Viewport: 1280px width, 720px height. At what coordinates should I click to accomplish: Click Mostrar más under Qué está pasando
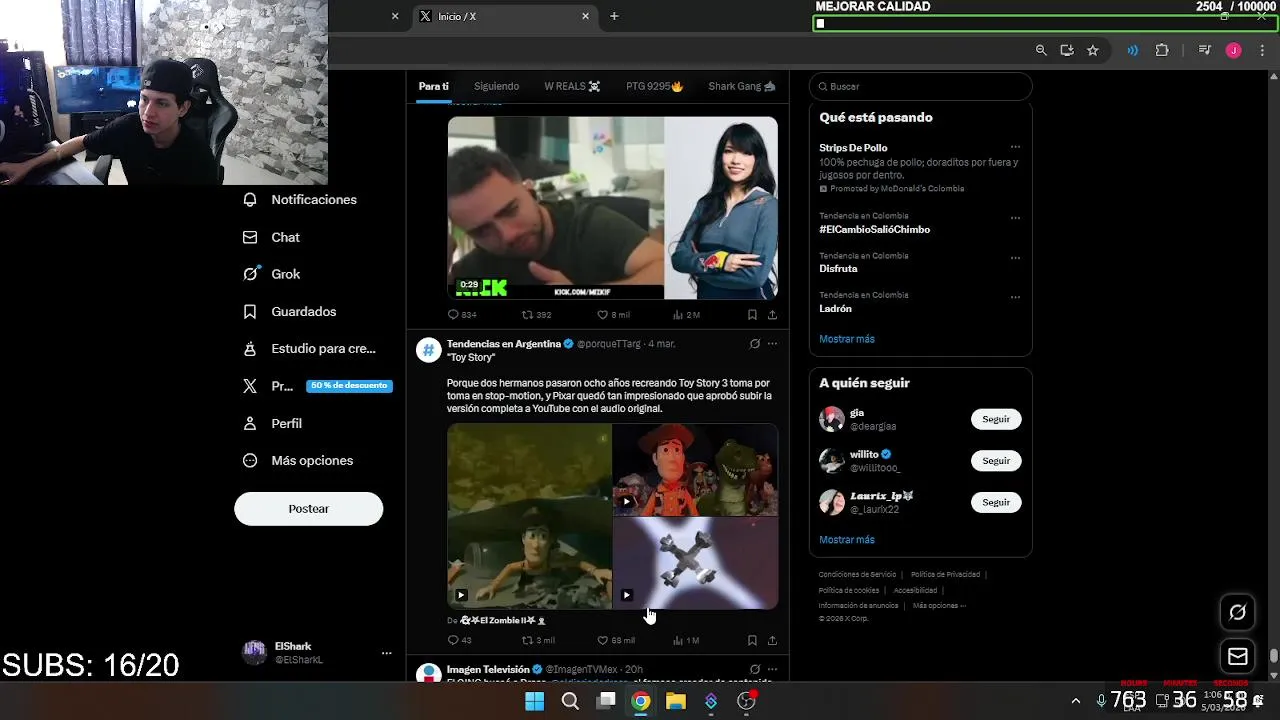click(847, 339)
